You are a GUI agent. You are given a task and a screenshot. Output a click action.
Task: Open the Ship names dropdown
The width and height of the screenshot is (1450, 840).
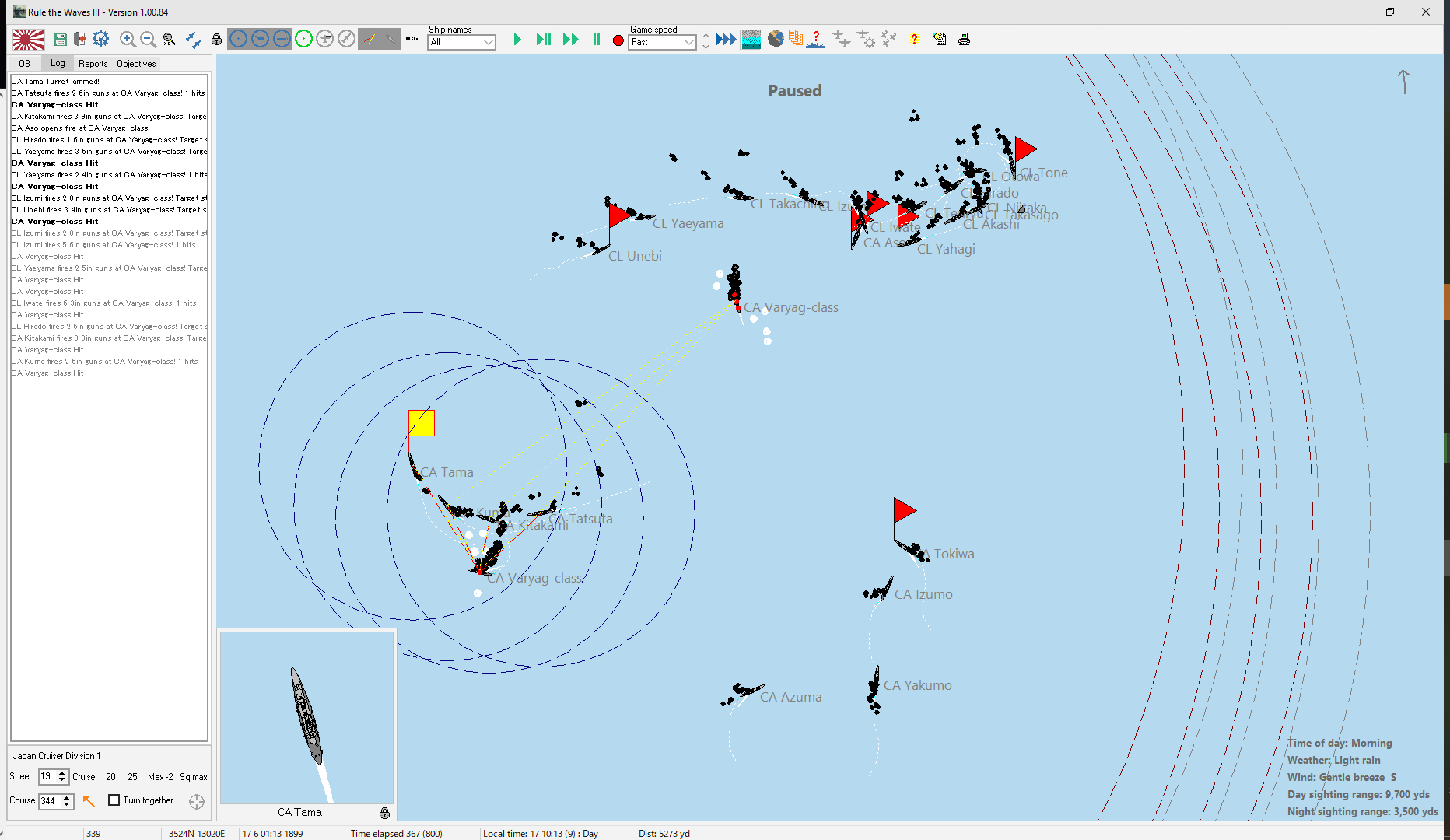[461, 42]
